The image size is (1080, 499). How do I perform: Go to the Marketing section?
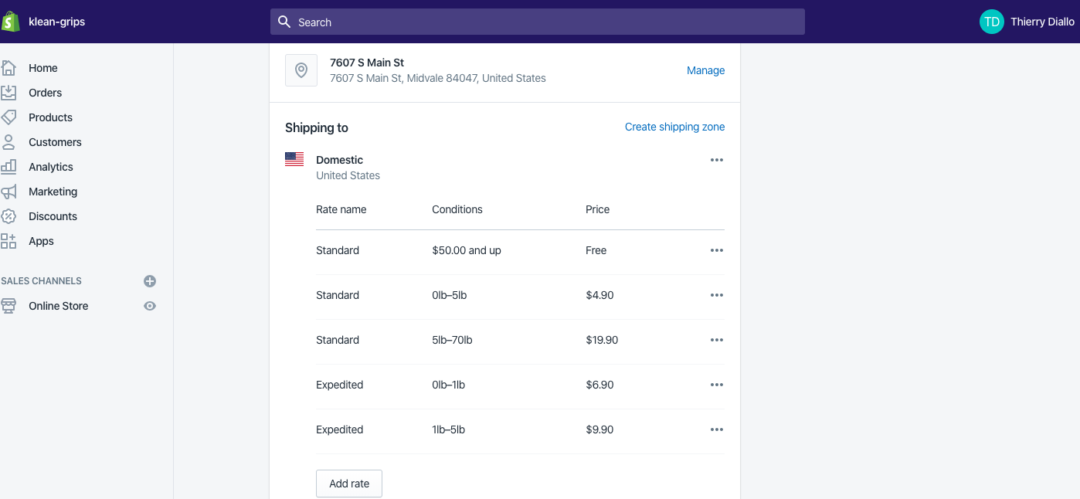[x=52, y=192]
